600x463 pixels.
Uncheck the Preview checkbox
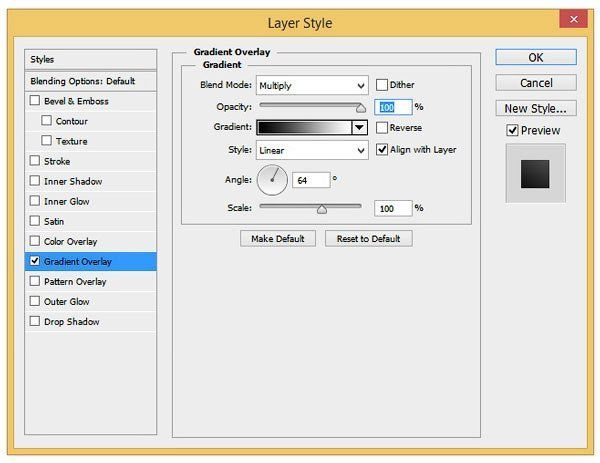512,130
